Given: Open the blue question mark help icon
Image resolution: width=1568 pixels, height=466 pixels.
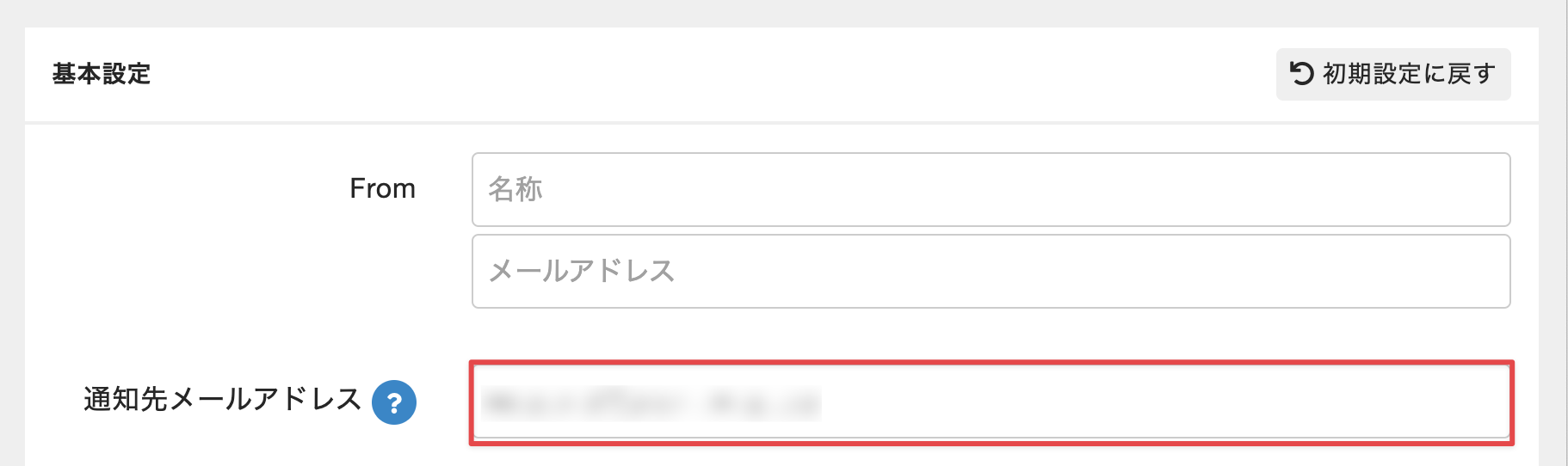Looking at the screenshot, I should (394, 402).
